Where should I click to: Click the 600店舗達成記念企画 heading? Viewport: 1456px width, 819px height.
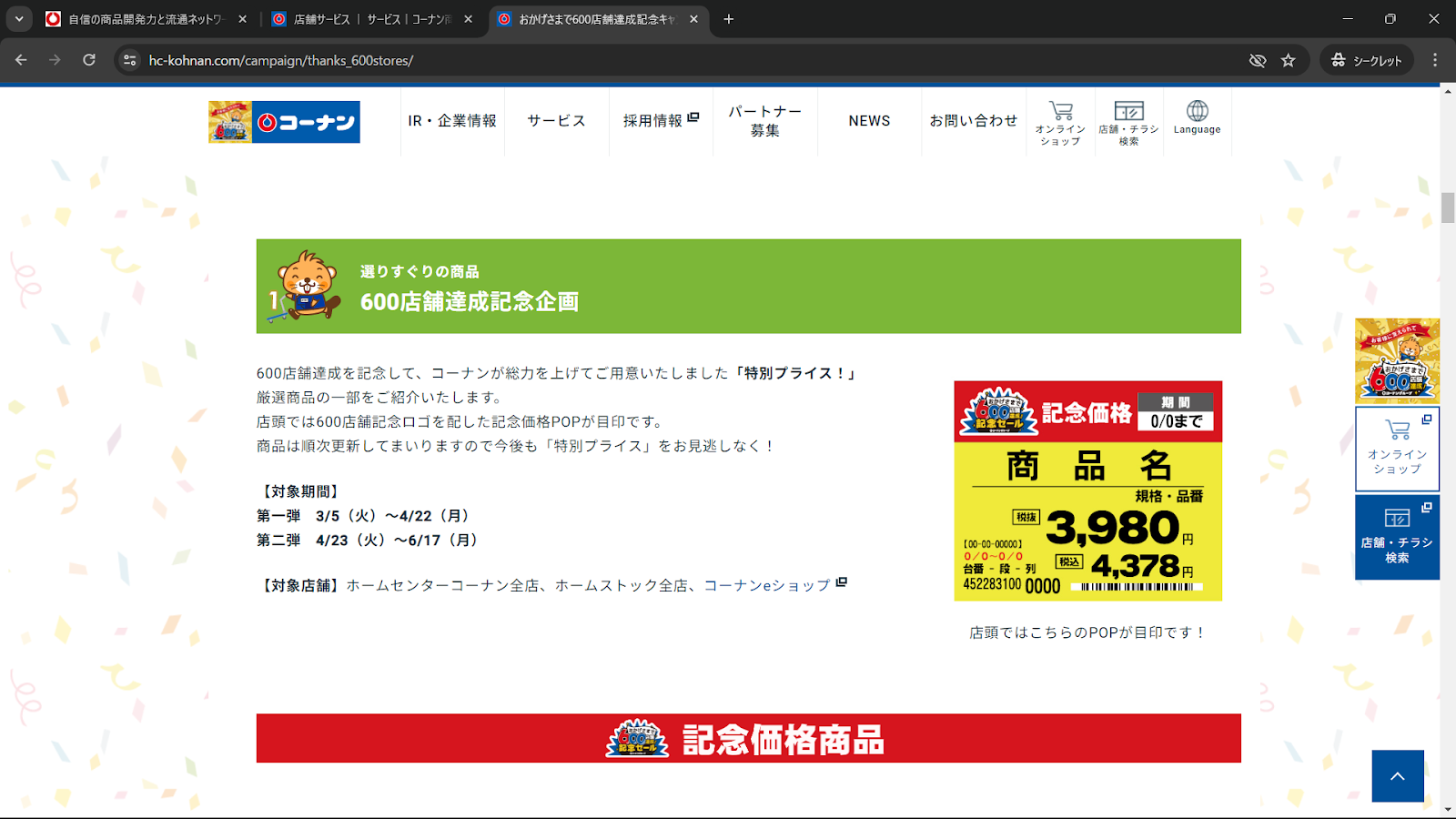pyautogui.click(x=470, y=302)
